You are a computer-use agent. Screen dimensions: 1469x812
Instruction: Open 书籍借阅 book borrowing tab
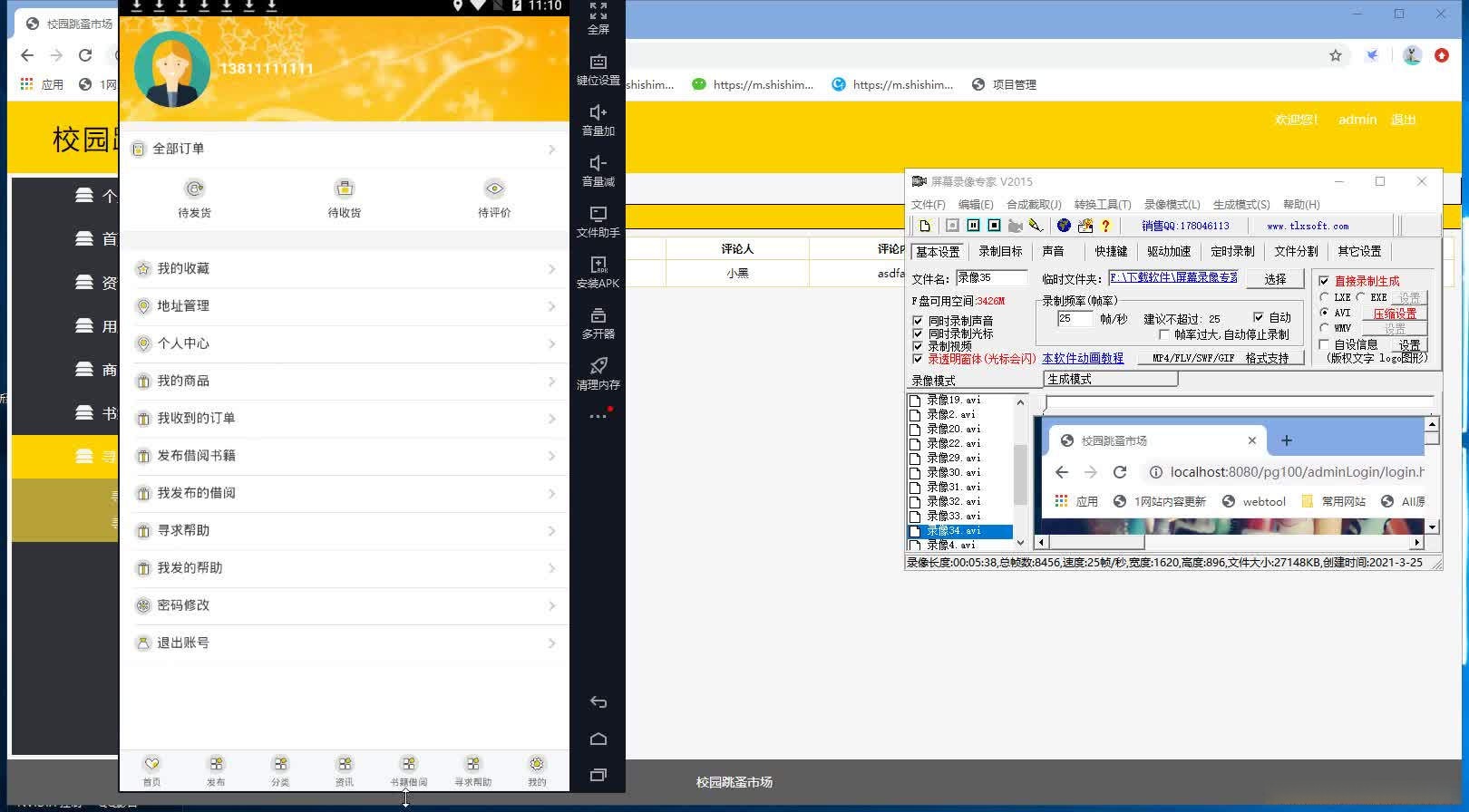tap(409, 771)
